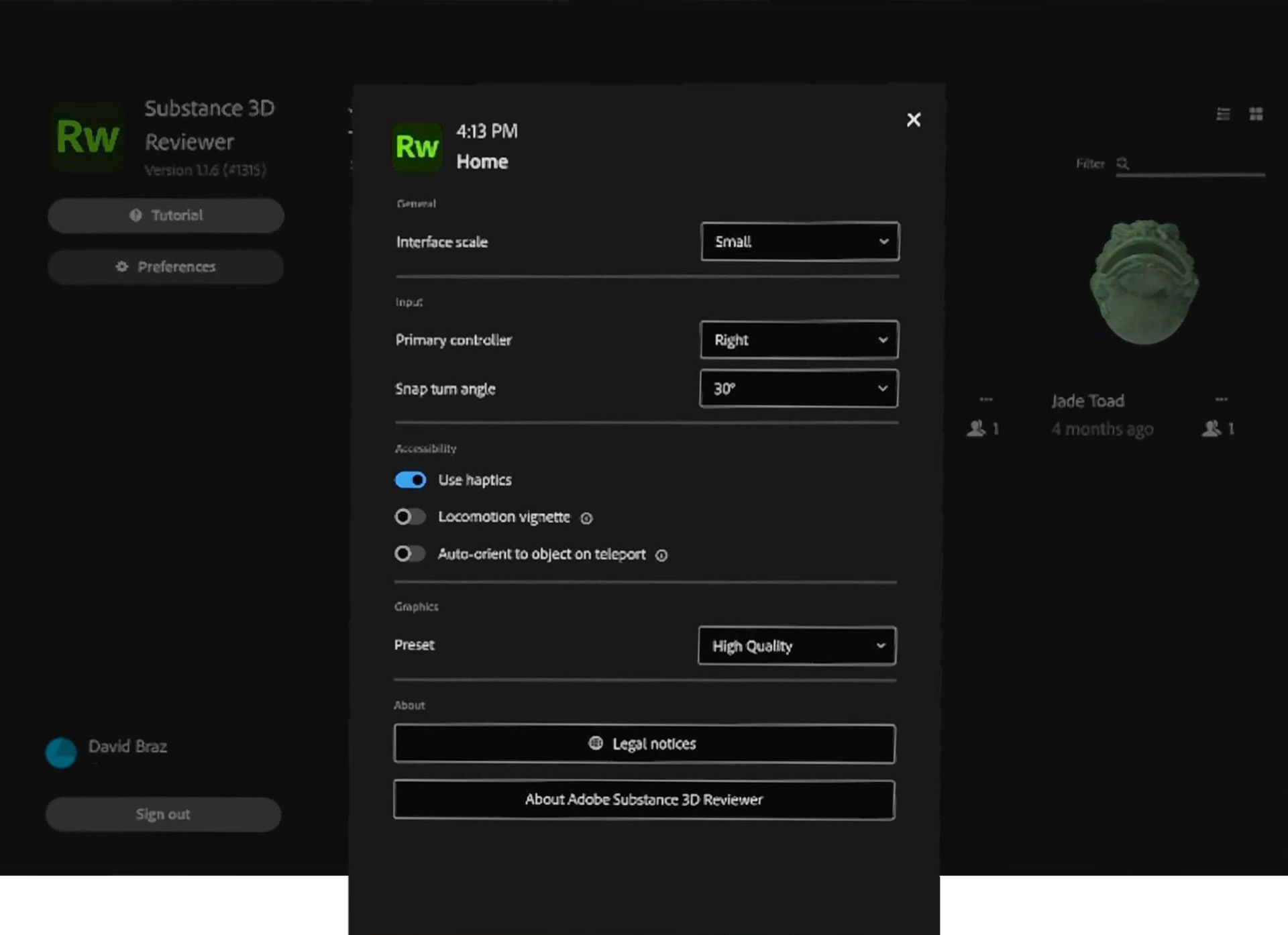The image size is (1288, 935).
Task: Click the Legal notices button
Action: pyautogui.click(x=644, y=744)
